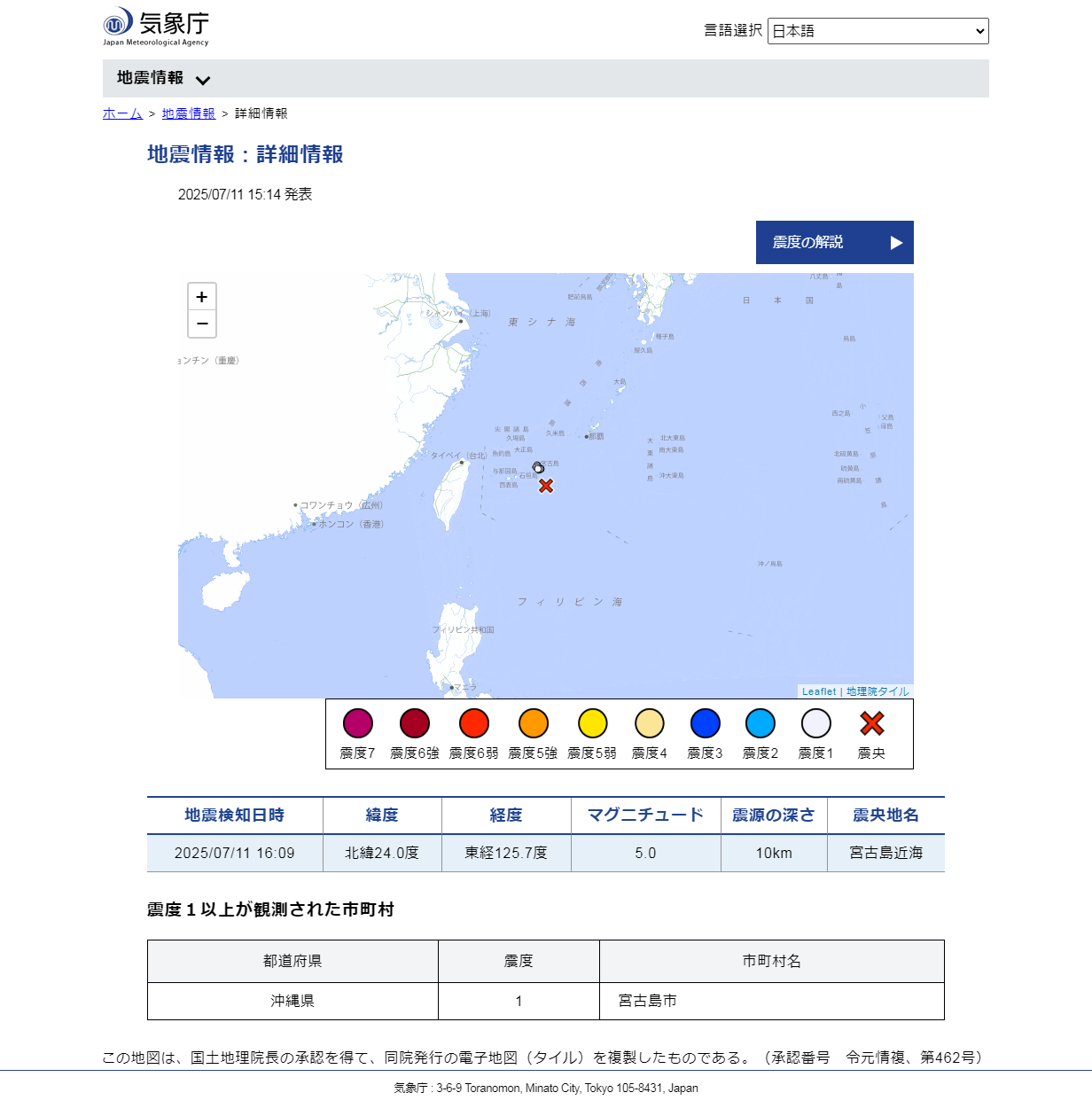Click the 市町村名 table header

pyautogui.click(x=772, y=961)
